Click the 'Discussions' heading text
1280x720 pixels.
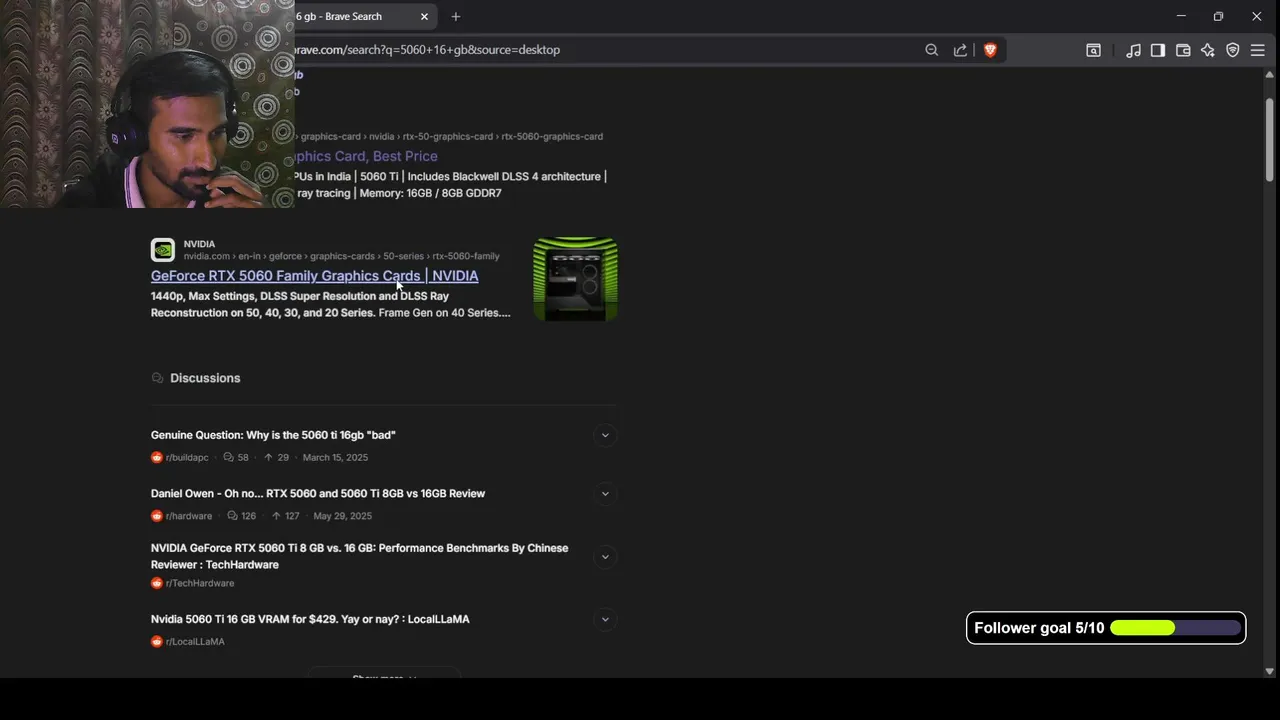pos(205,378)
